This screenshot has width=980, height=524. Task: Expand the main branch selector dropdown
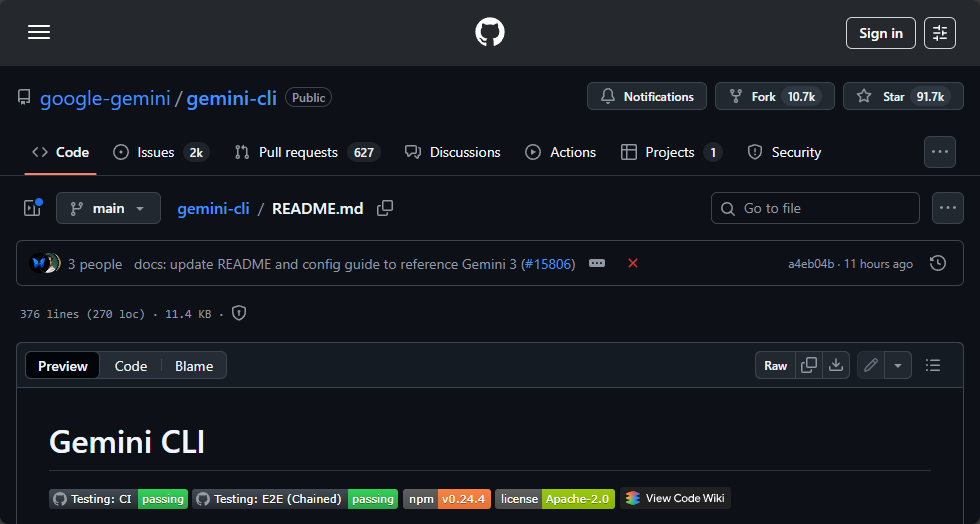[x=108, y=208]
